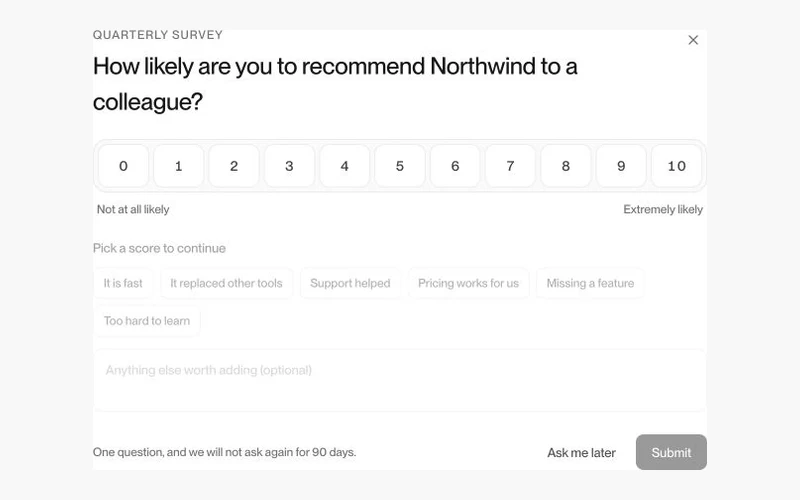
Task: Select the top score 10
Action: (677, 166)
